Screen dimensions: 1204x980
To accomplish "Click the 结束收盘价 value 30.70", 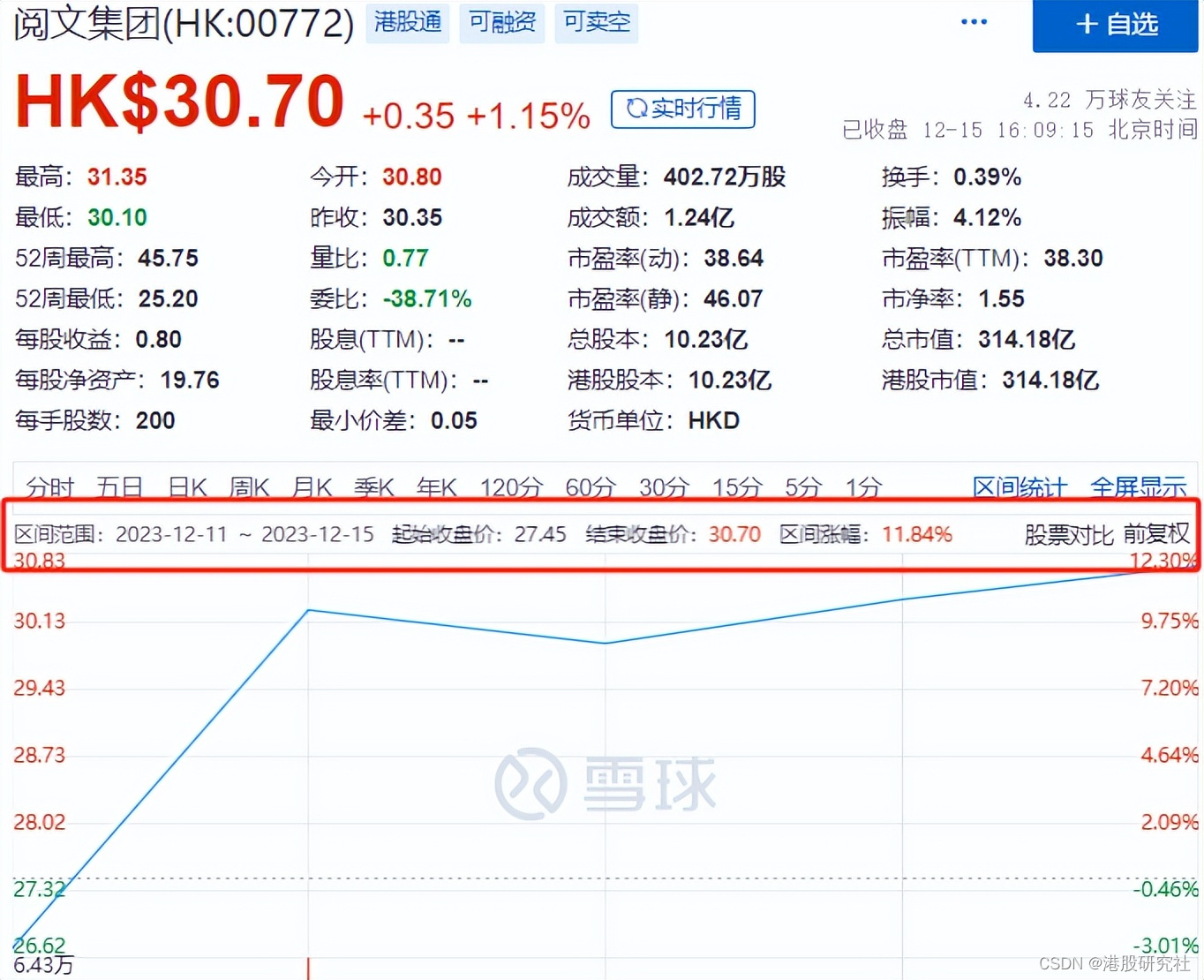I will pyautogui.click(x=734, y=534).
